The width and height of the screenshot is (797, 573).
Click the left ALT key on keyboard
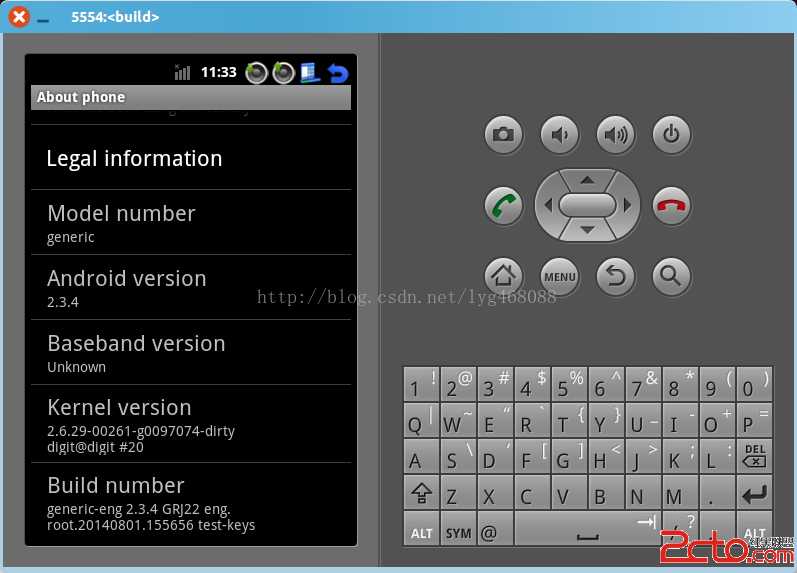click(421, 529)
